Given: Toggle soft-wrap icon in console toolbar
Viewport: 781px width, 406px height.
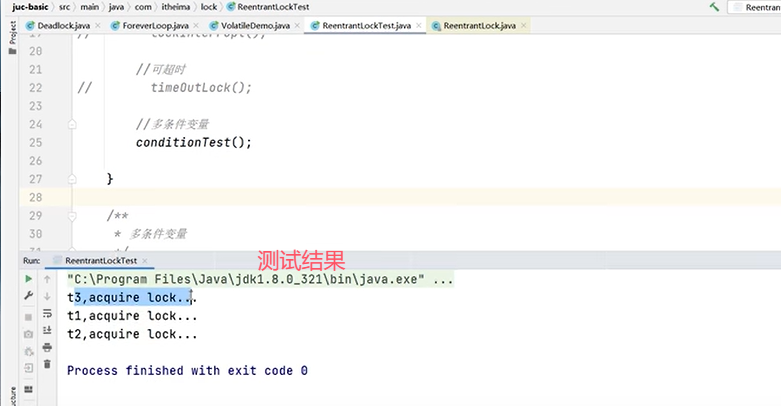Looking at the screenshot, I should point(47,313).
